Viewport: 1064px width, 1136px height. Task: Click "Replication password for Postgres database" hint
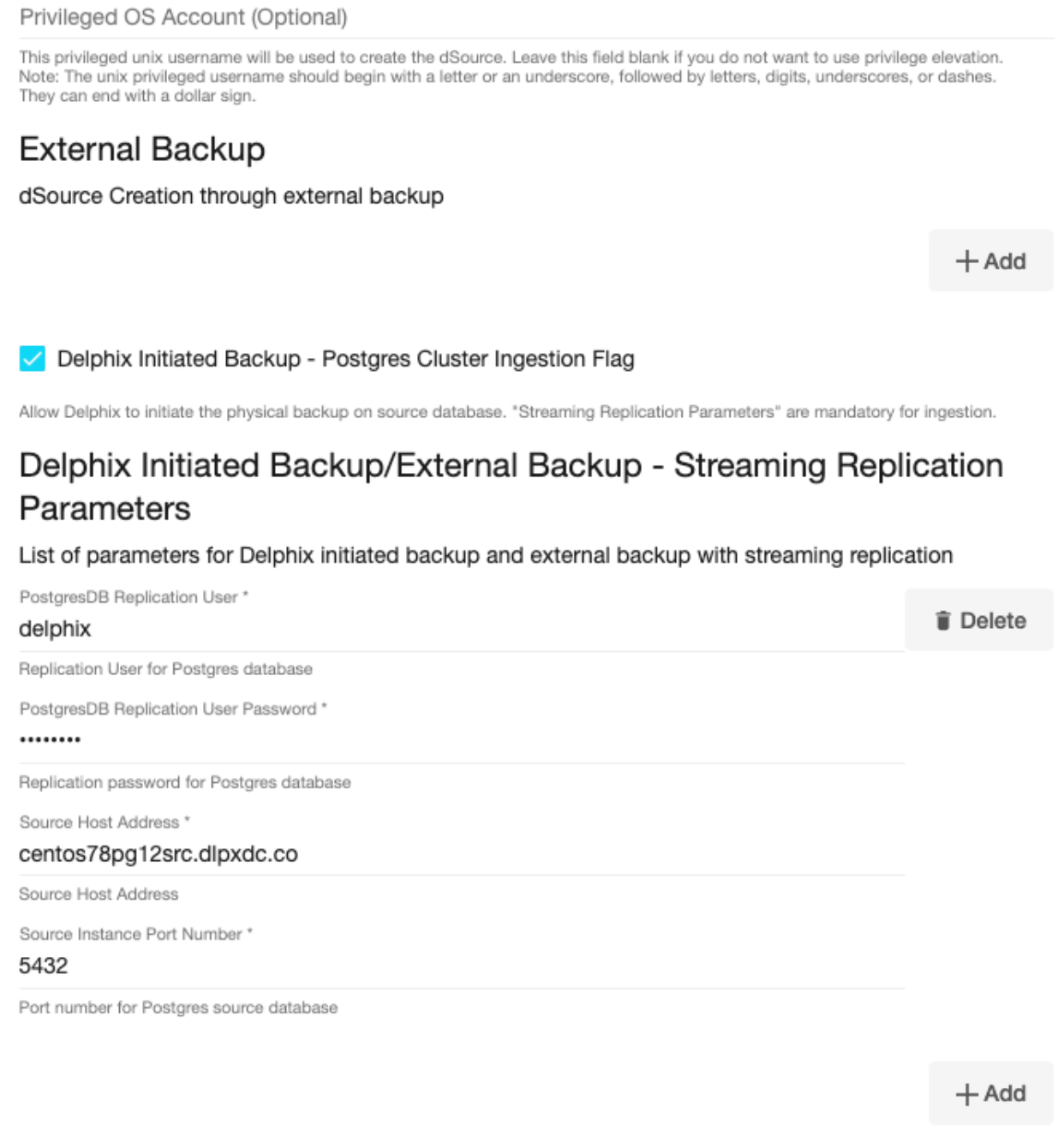point(185,782)
